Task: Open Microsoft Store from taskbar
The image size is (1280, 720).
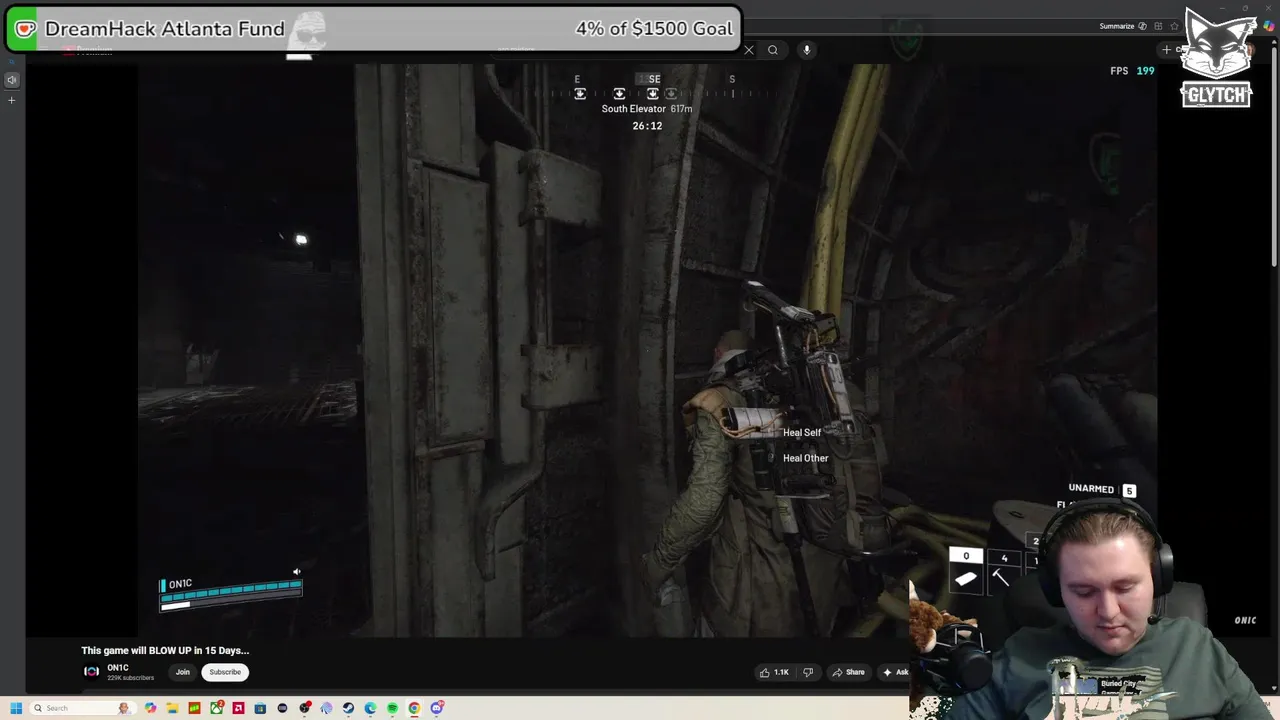Action: pyautogui.click(x=260, y=708)
